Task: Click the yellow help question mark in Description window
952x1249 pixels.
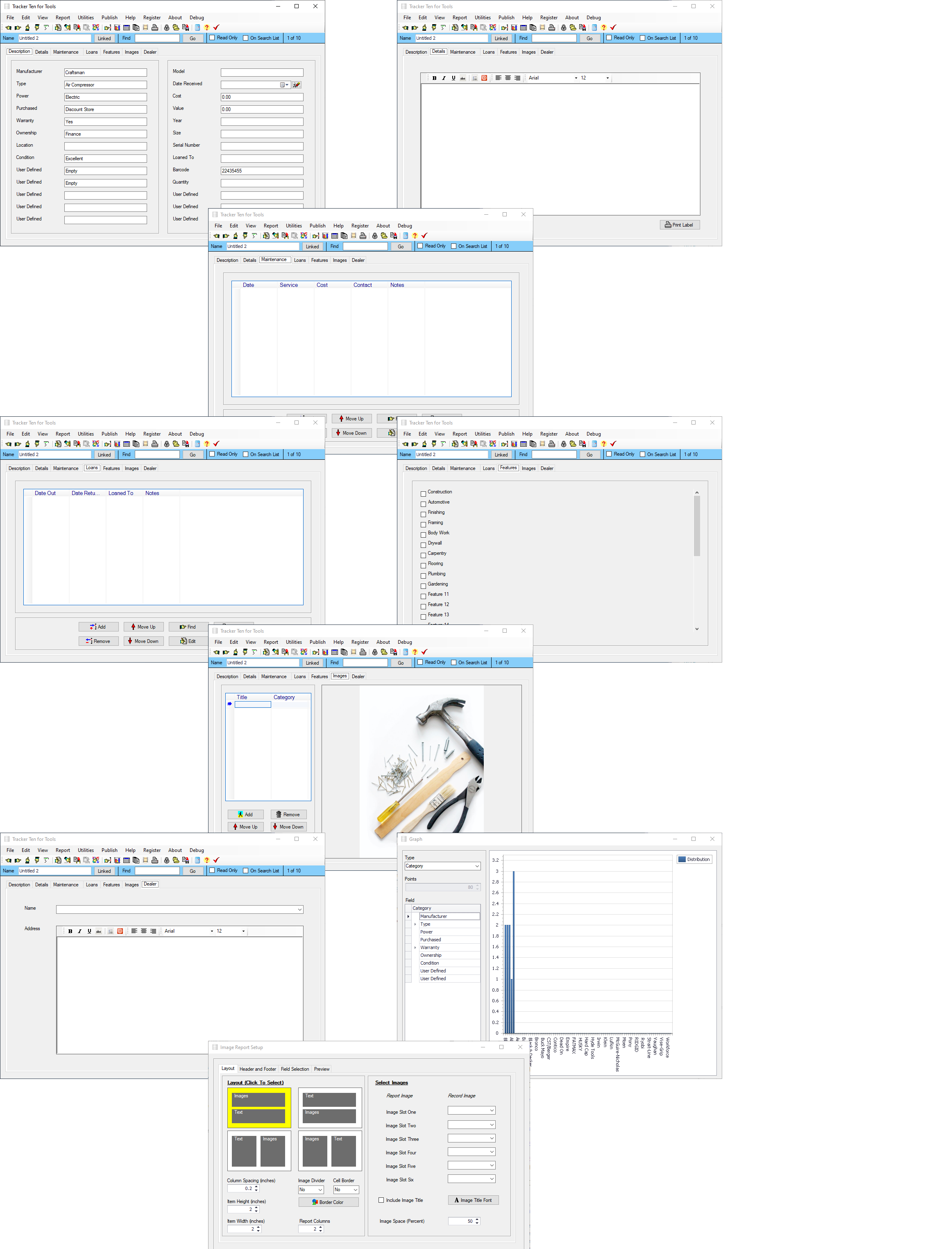Action: [x=207, y=27]
